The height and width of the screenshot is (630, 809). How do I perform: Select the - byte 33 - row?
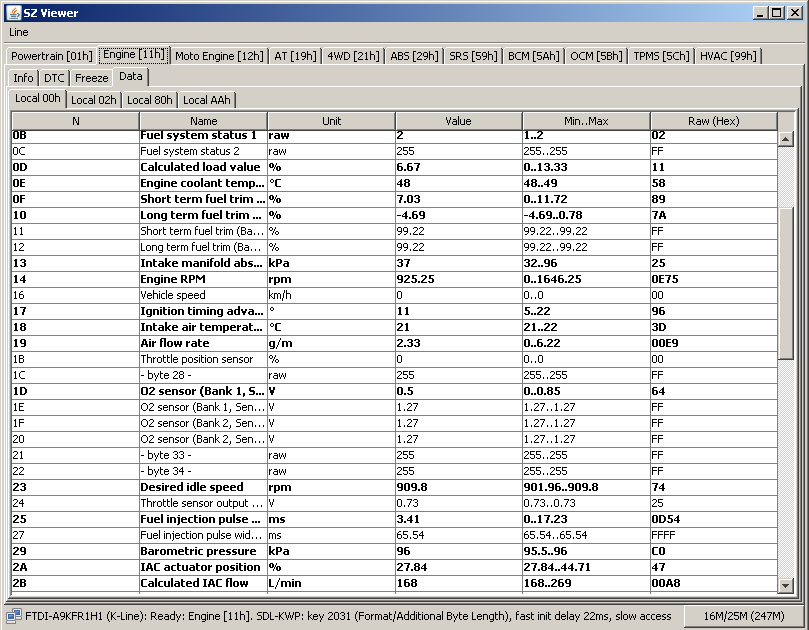click(x=394, y=455)
